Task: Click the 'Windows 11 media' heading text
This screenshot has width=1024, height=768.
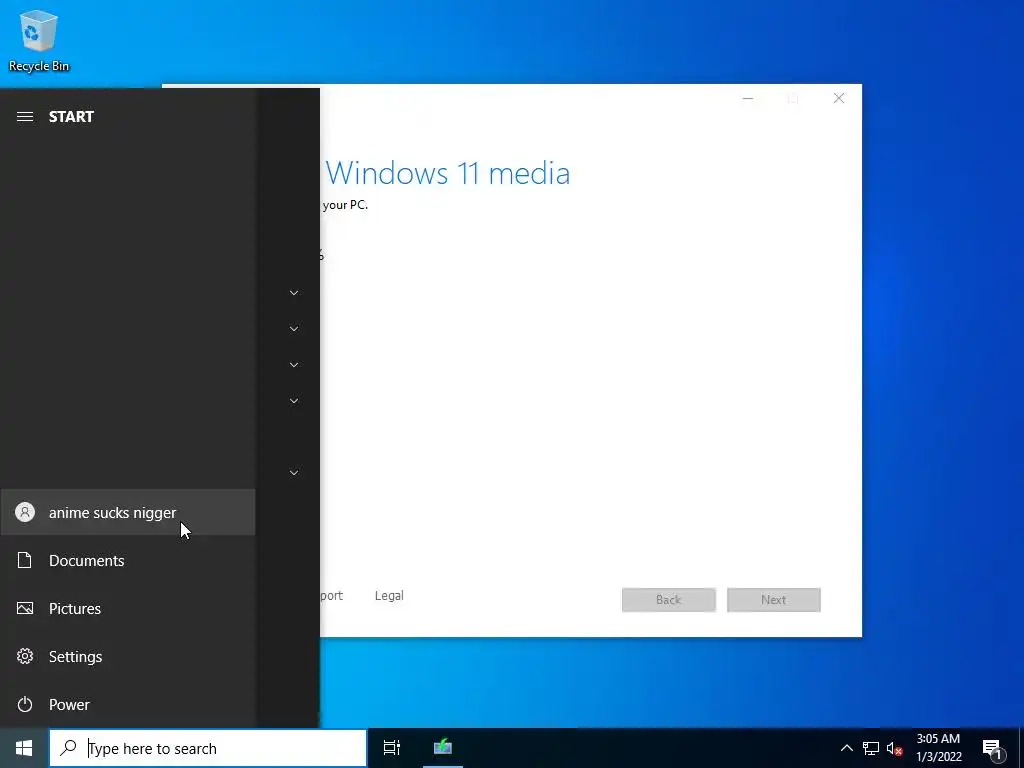Action: point(448,174)
